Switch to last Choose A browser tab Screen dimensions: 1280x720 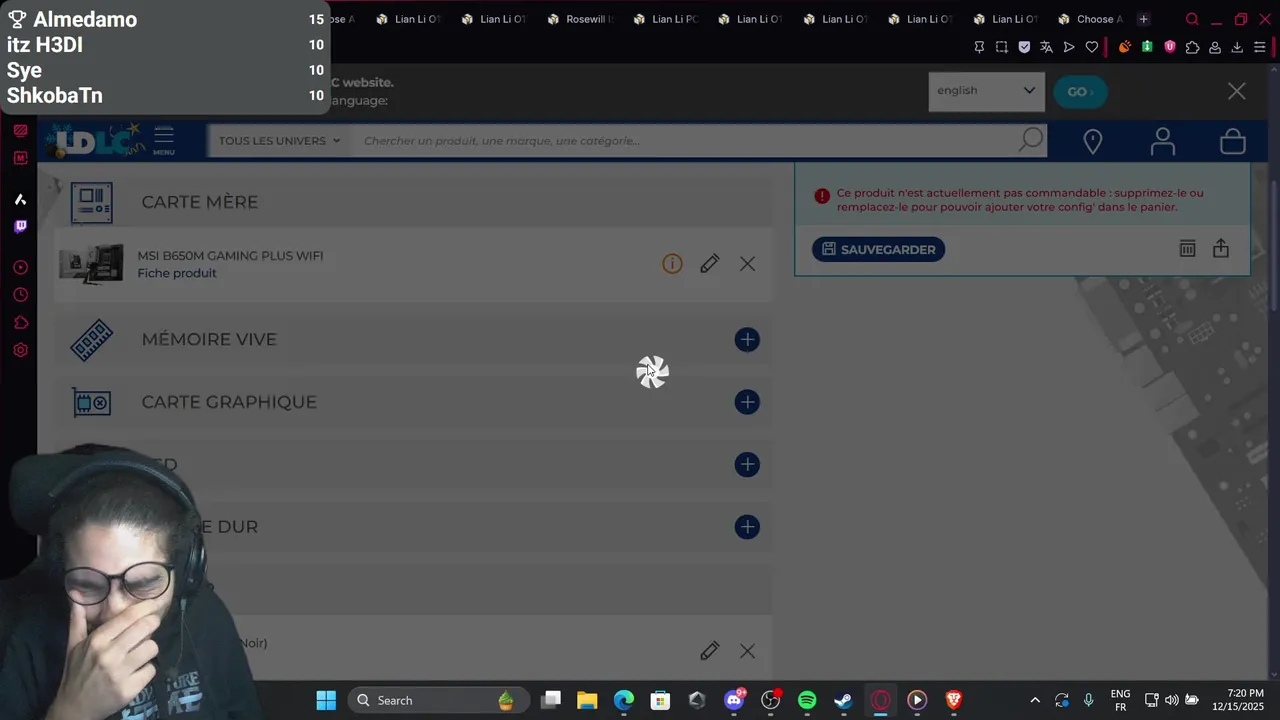(1090, 19)
